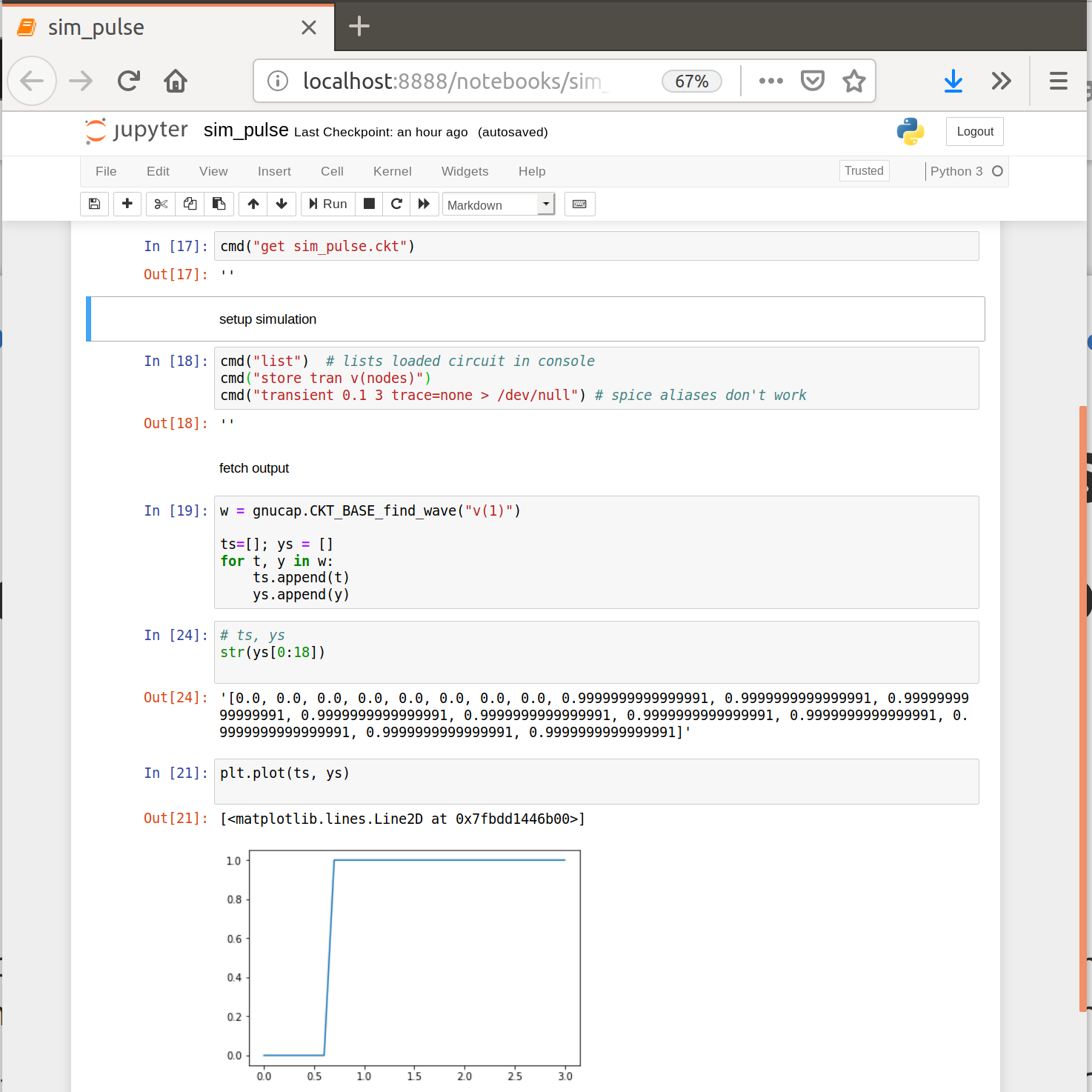
Task: Expand the browser overflow chevron menu
Action: pos(1001,81)
